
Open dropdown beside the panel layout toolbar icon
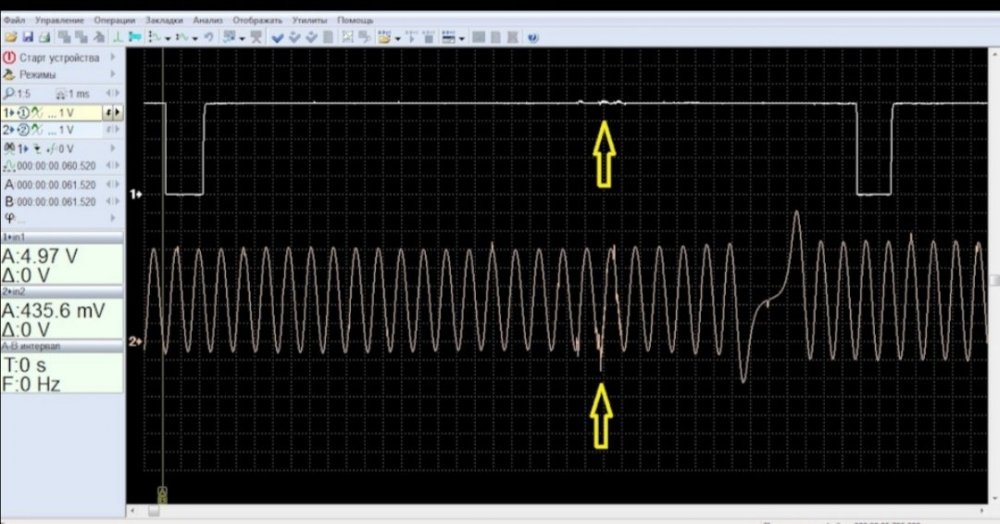461,39
